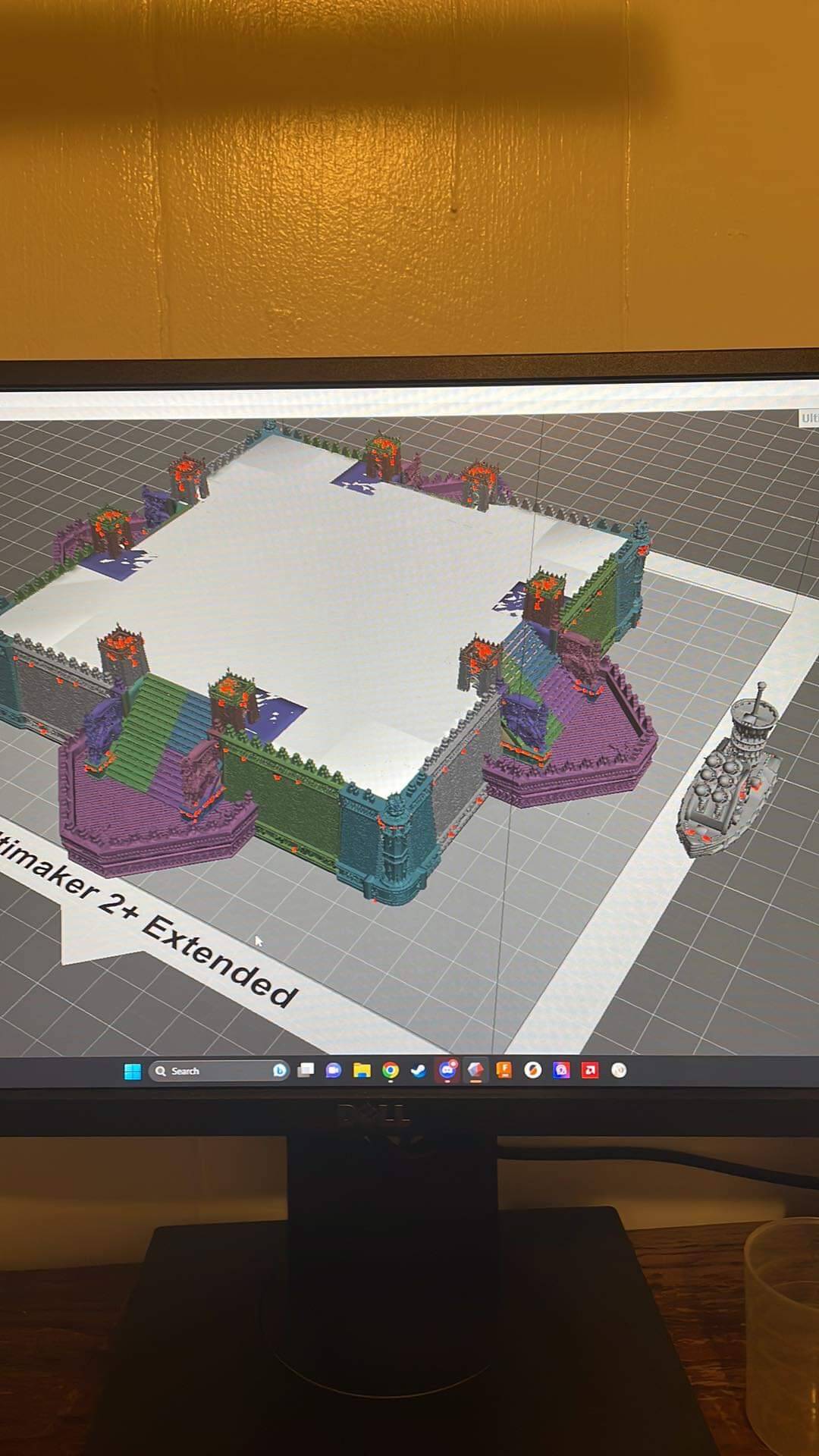Open Discord with the notification badge
Image resolution: width=819 pixels, height=1456 pixels.
point(447,1070)
